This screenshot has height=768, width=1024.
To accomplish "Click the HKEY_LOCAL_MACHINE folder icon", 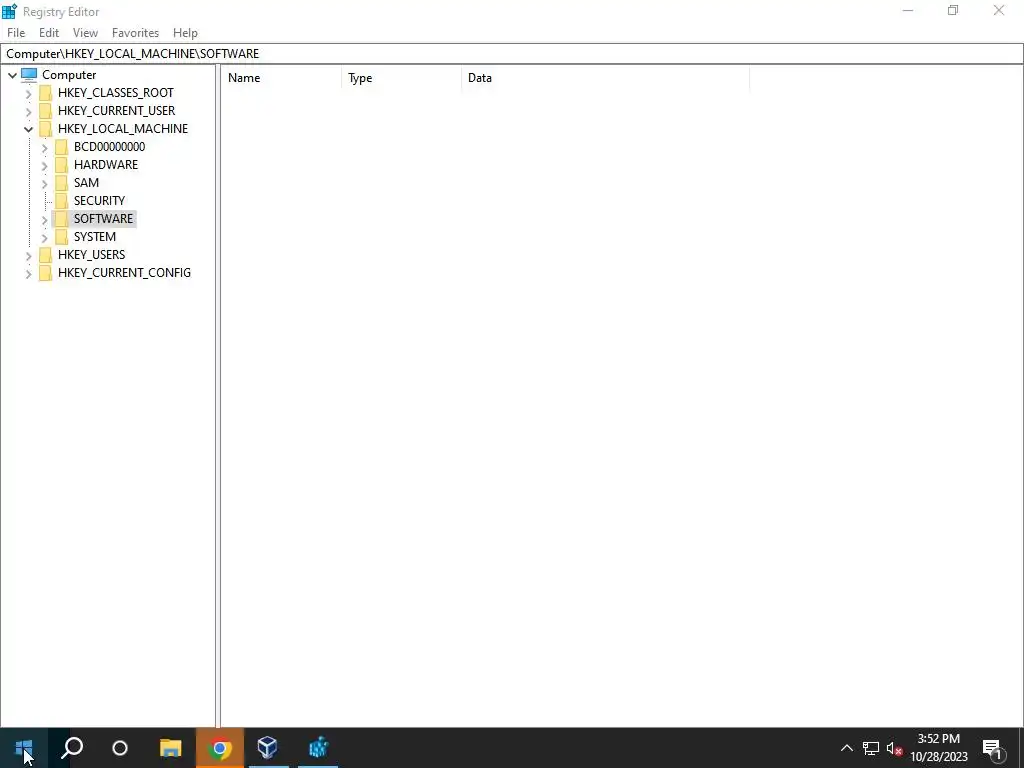I will coord(45,129).
